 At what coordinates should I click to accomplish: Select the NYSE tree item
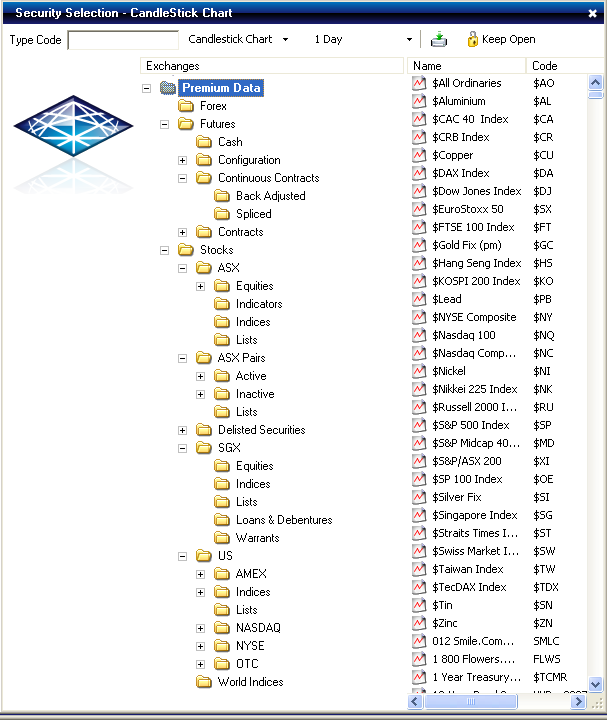(250, 646)
